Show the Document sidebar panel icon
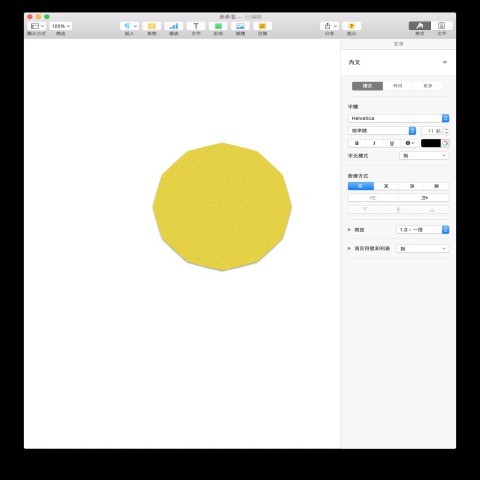Viewport: 480px width, 480px height. (x=441, y=26)
